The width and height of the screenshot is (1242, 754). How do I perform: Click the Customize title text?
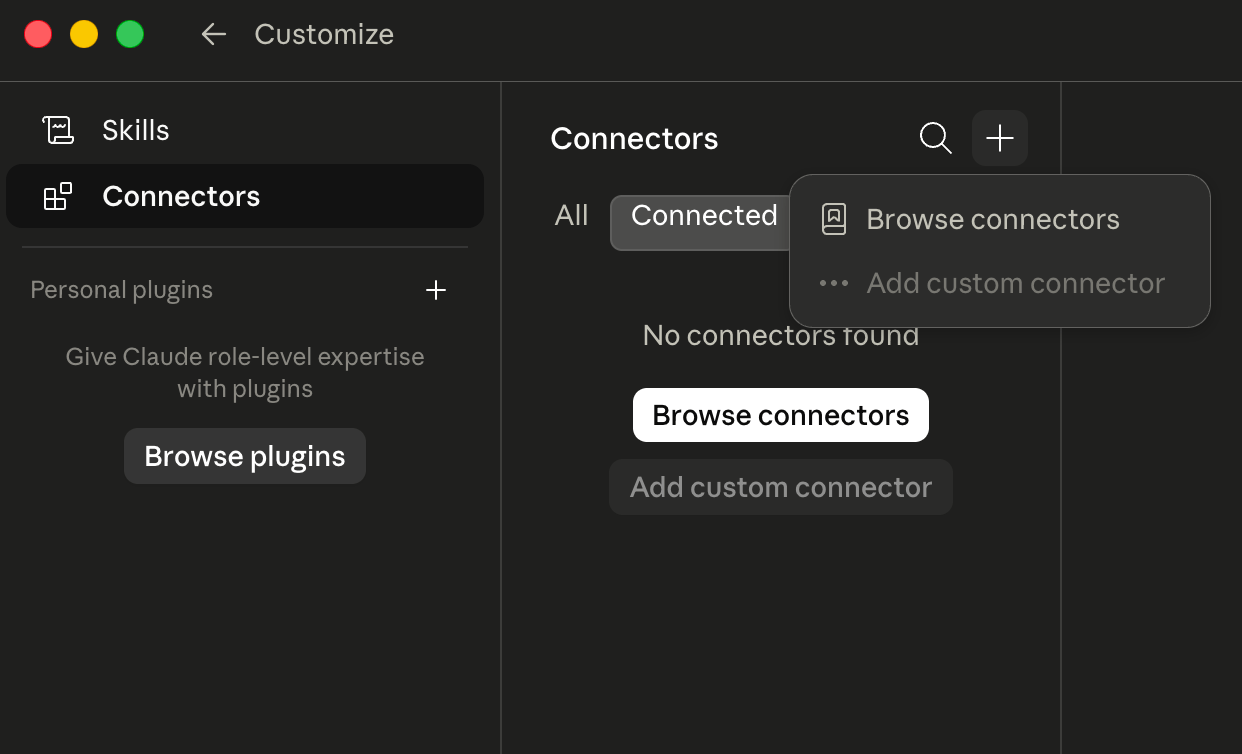point(324,34)
